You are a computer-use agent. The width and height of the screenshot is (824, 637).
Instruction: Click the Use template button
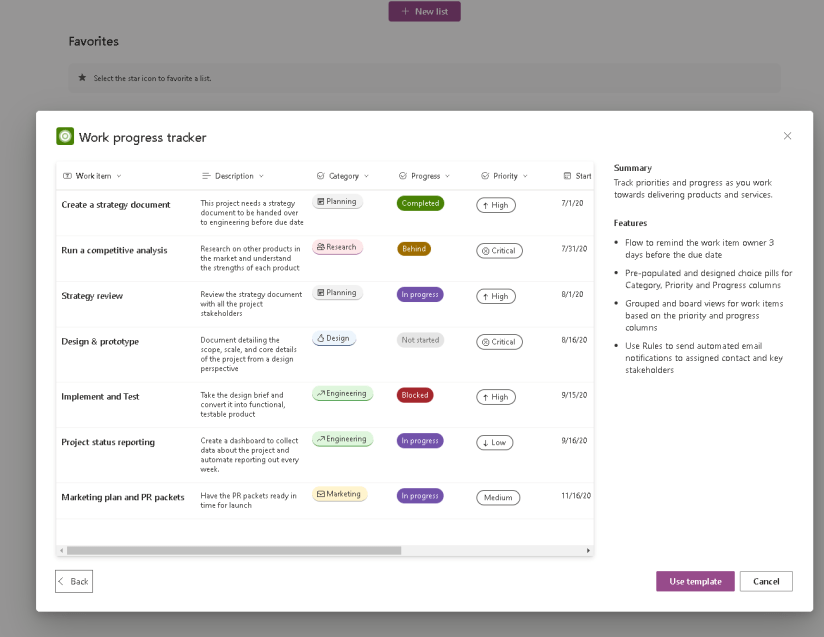695,581
